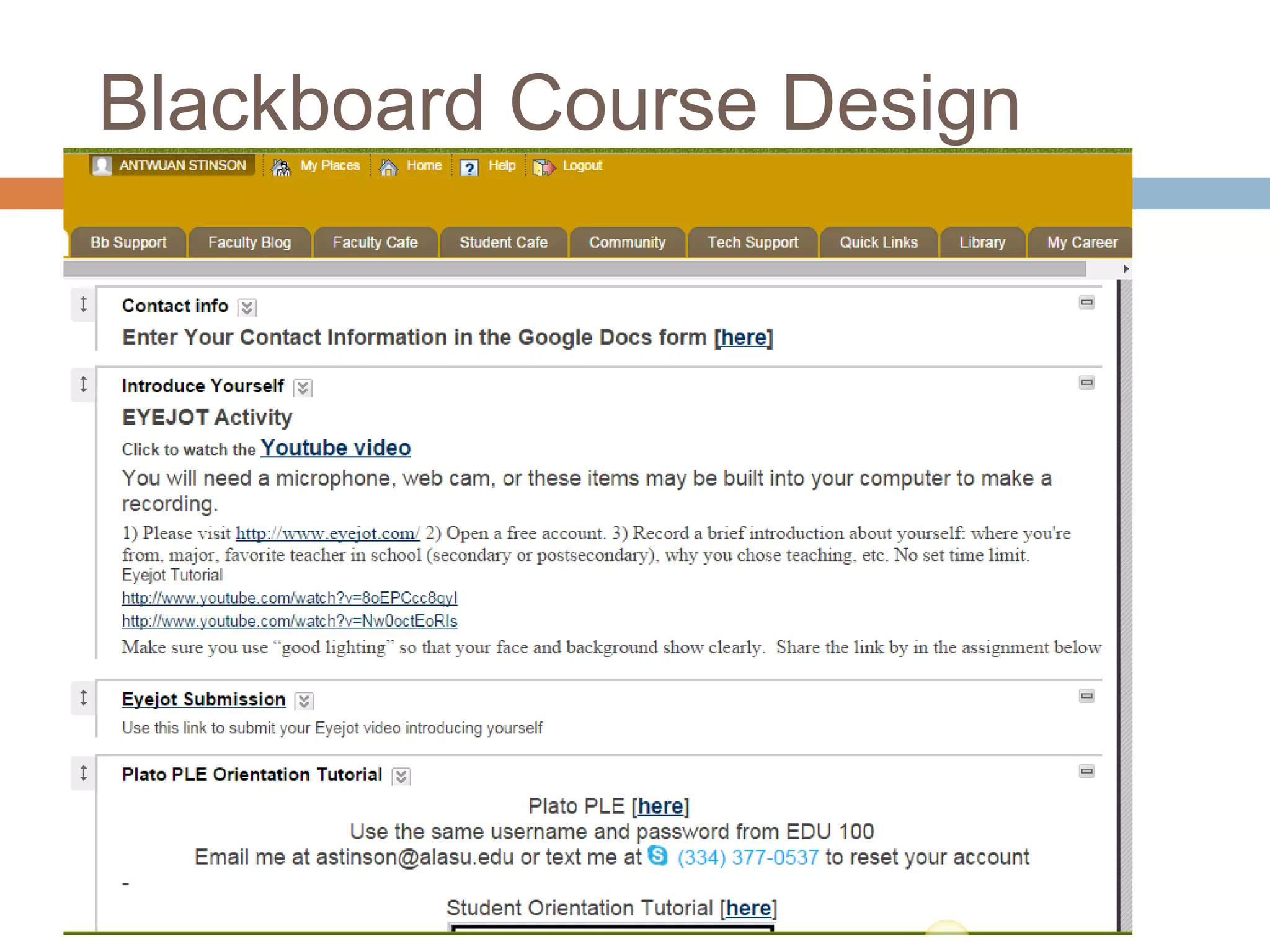Open youtube link ending Nw0octEoRIs
1270x952 pixels.
(290, 621)
